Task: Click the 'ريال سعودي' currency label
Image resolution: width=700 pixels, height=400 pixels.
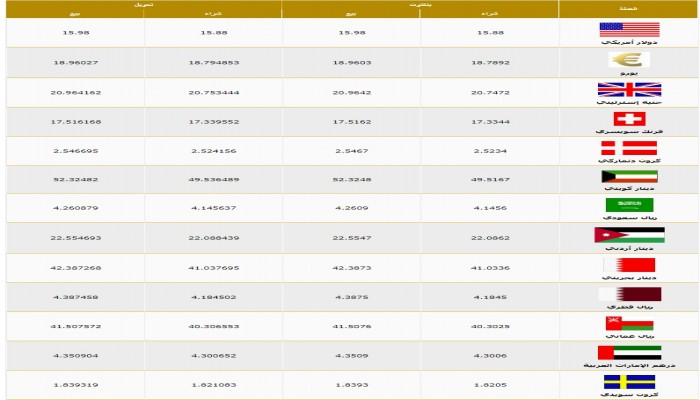Action: (x=629, y=217)
